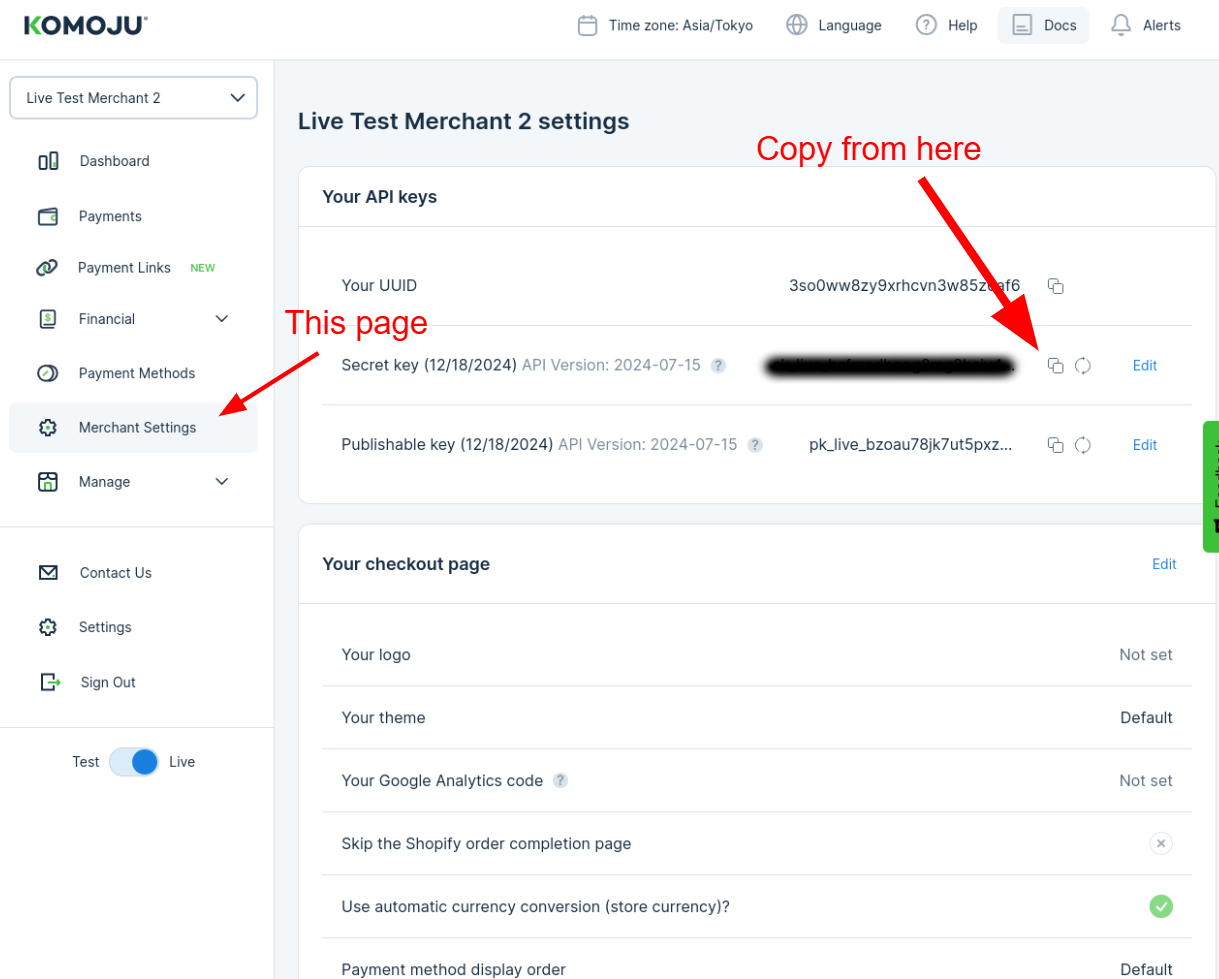
Task: Open the Live Test Merchant 2 dropdown
Action: coord(133,98)
